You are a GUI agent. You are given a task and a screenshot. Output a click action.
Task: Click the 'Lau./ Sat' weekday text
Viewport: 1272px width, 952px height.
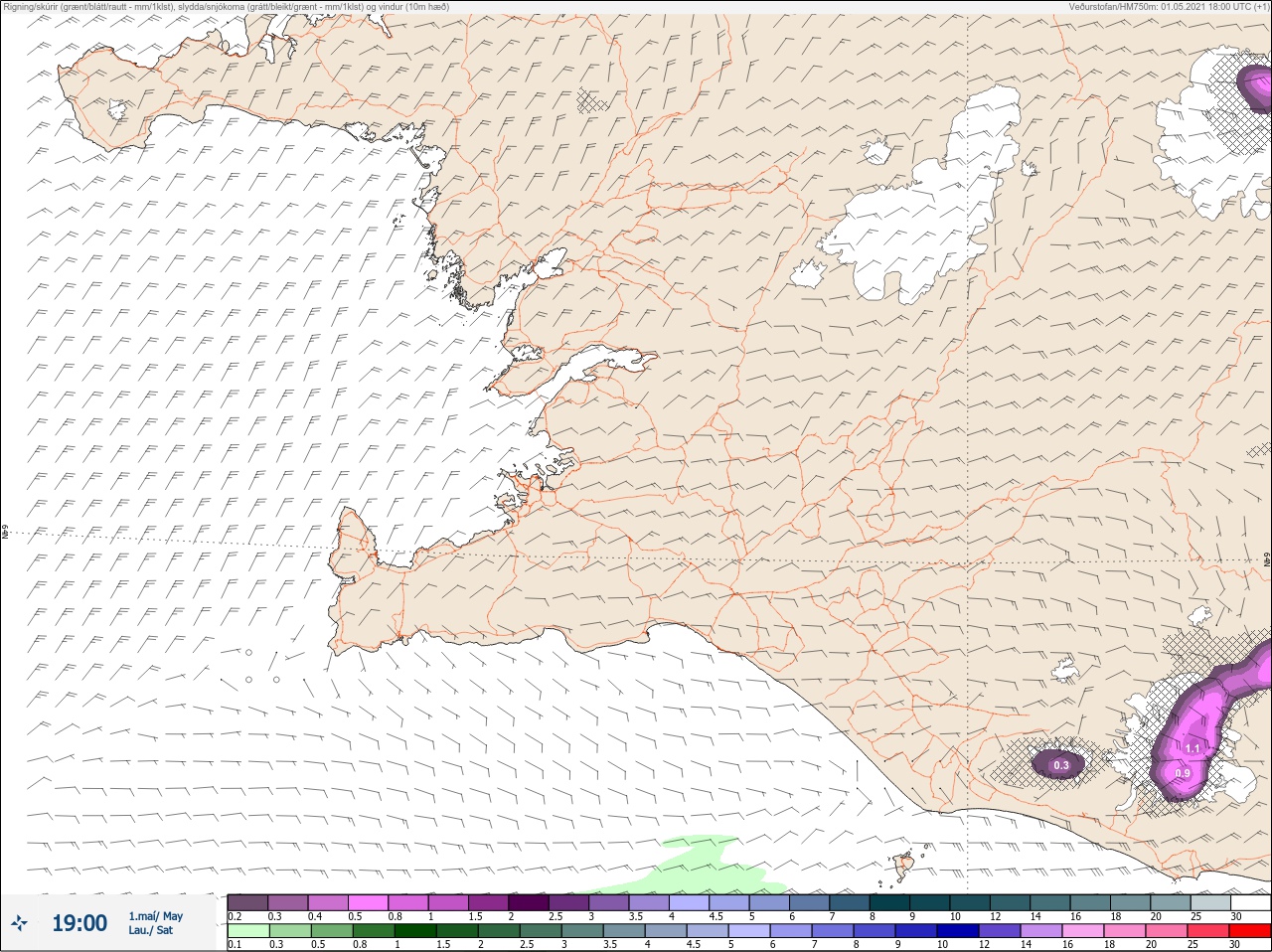pyautogui.click(x=150, y=930)
